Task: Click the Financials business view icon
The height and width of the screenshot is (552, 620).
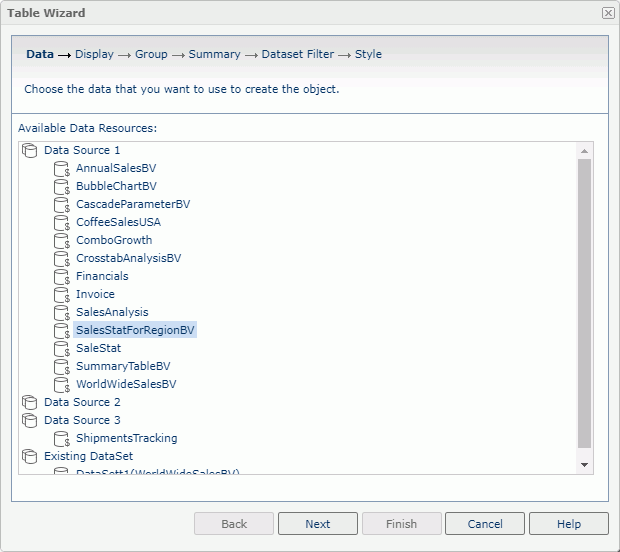Action: click(61, 276)
